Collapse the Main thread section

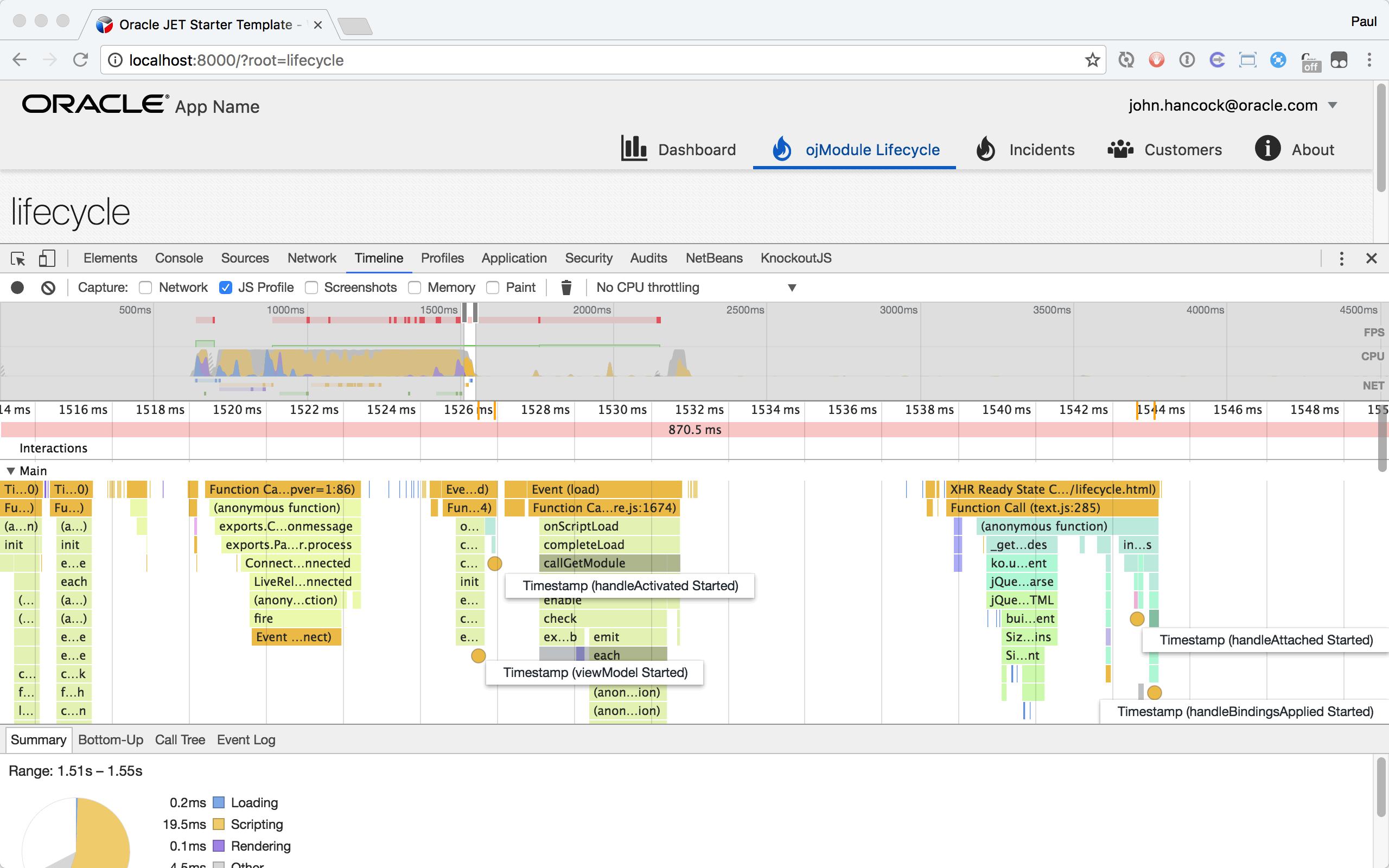pos(10,471)
